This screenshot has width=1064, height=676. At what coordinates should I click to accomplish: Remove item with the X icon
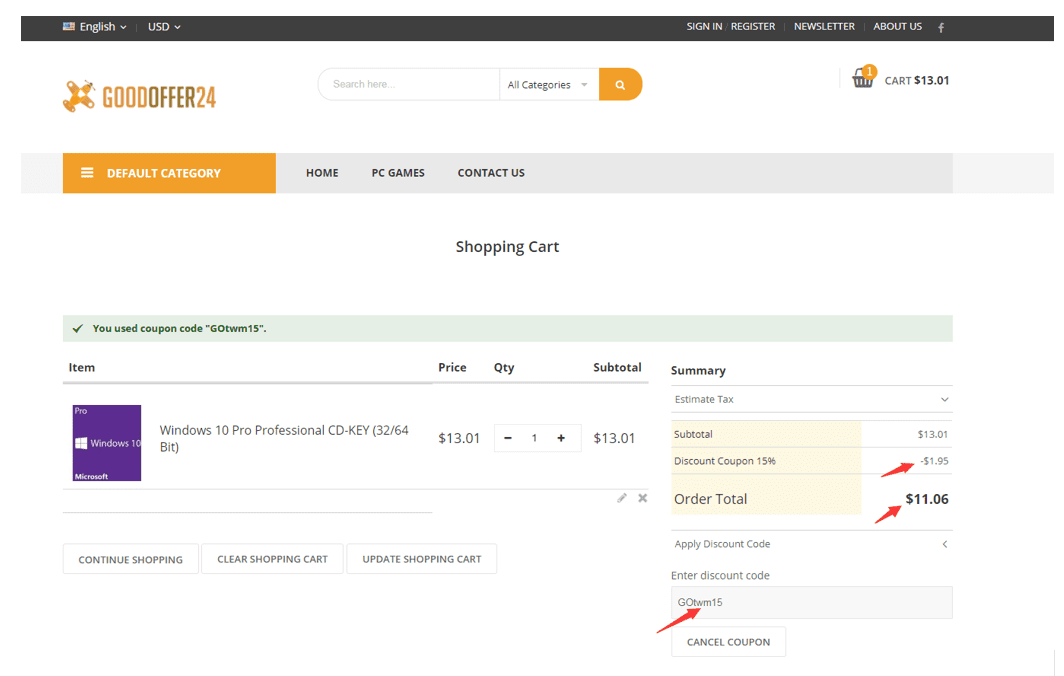click(x=643, y=498)
